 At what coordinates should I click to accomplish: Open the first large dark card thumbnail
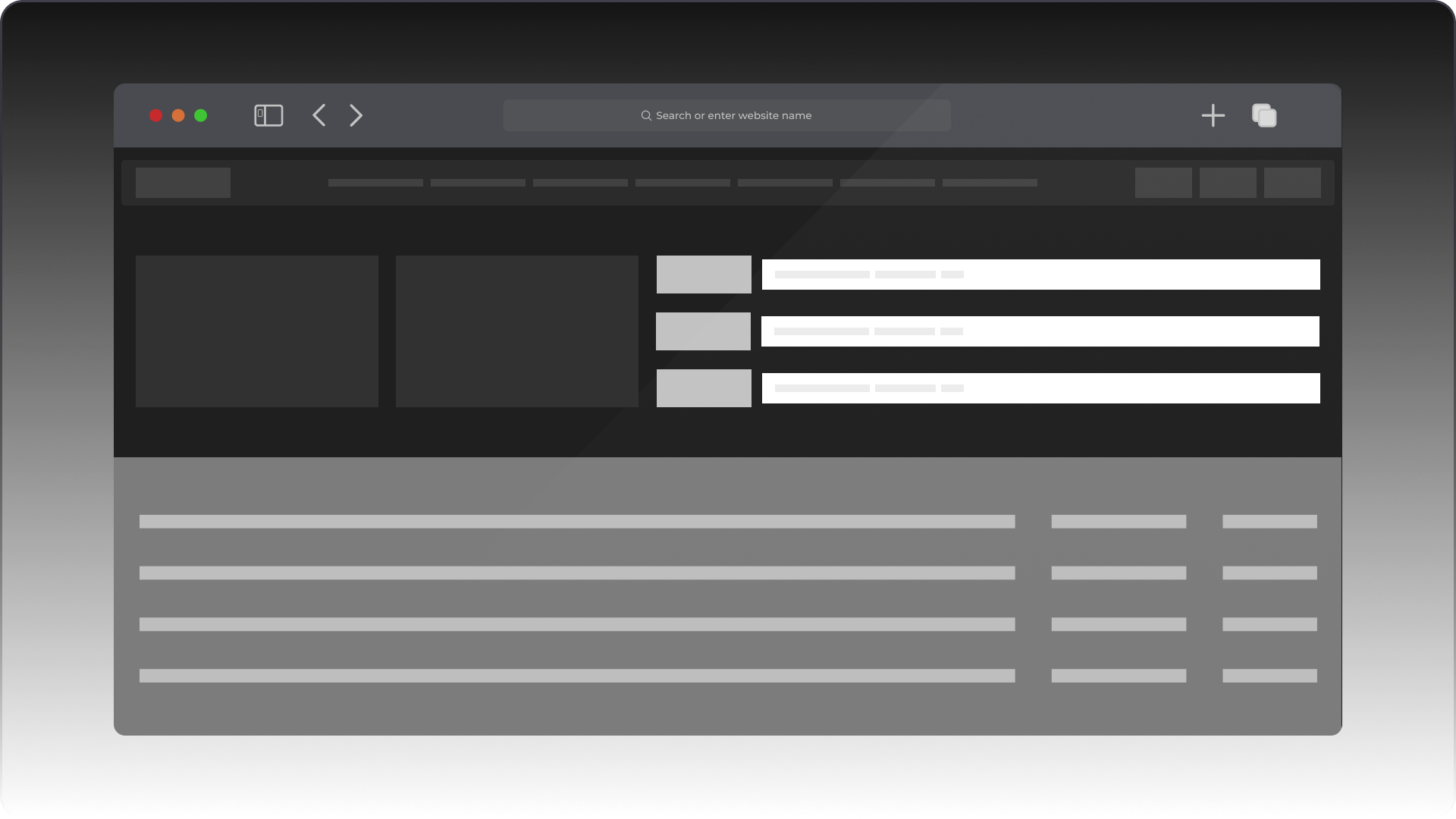coord(257,331)
